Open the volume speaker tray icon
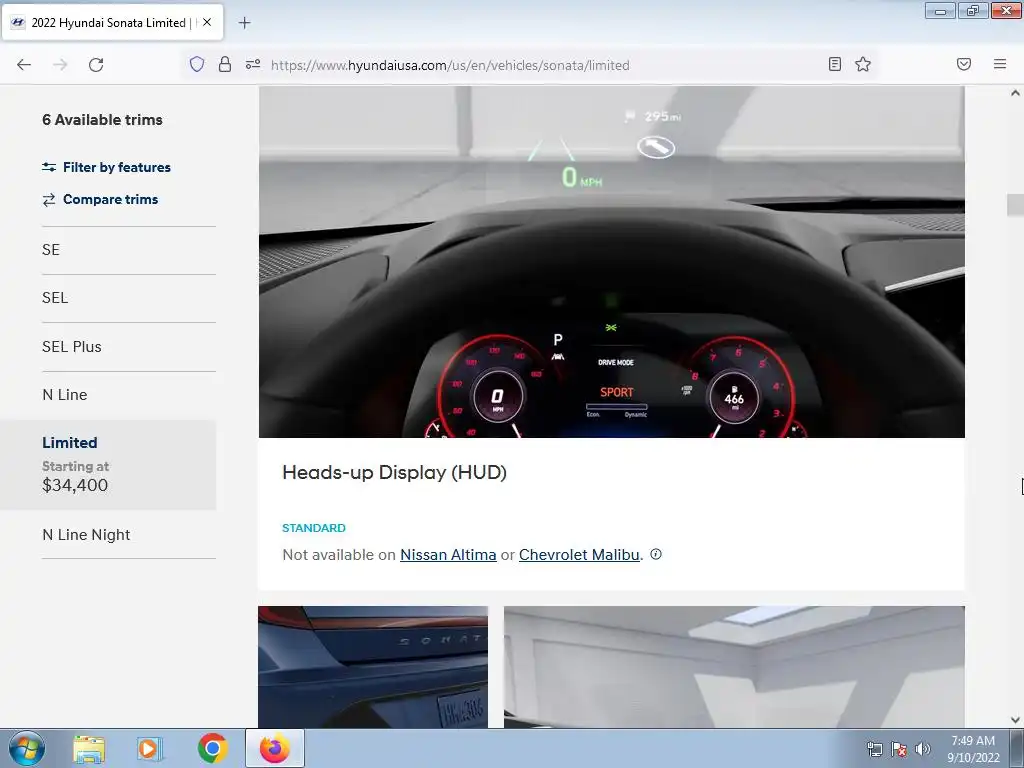This screenshot has height=768, width=1024. (x=922, y=749)
